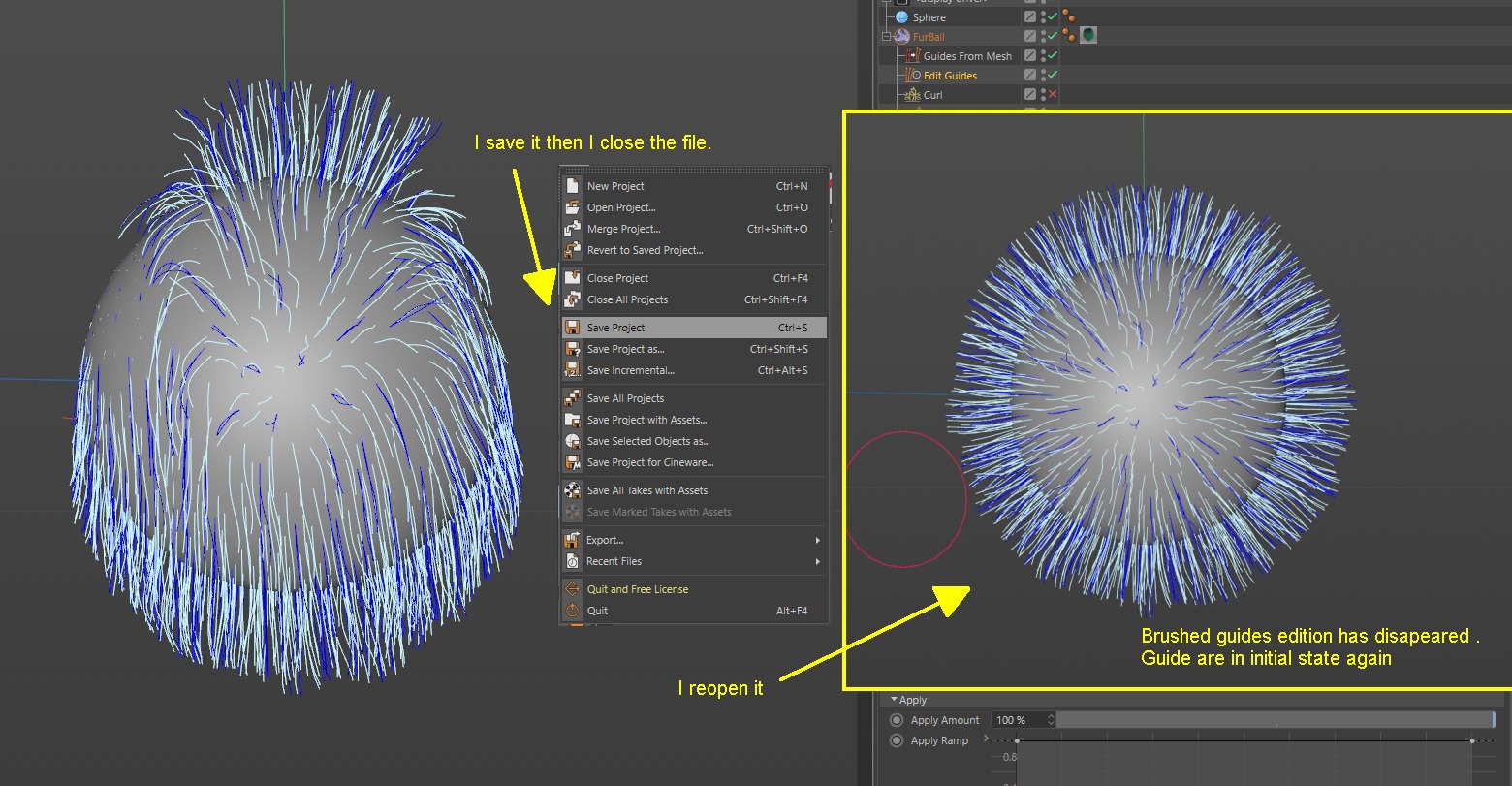
Task: Disable the Edit Guides green checkmark
Action: [x=1053, y=75]
